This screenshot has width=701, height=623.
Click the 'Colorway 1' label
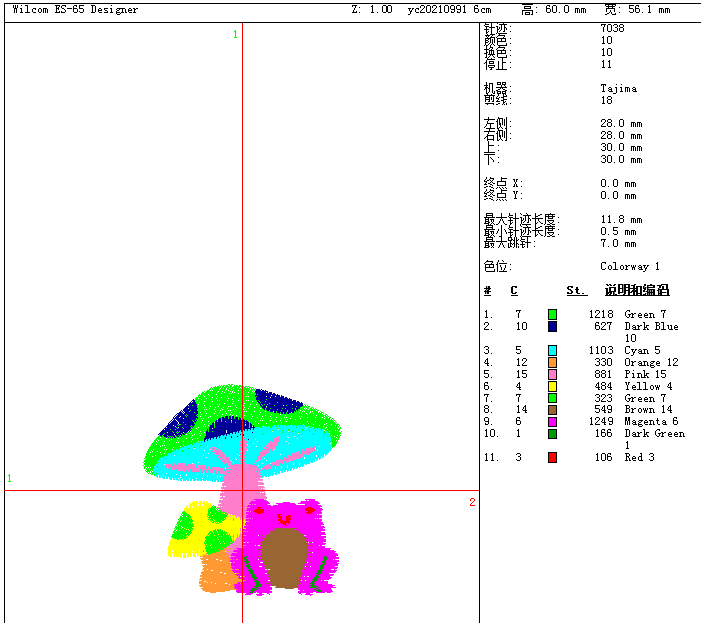coord(630,267)
